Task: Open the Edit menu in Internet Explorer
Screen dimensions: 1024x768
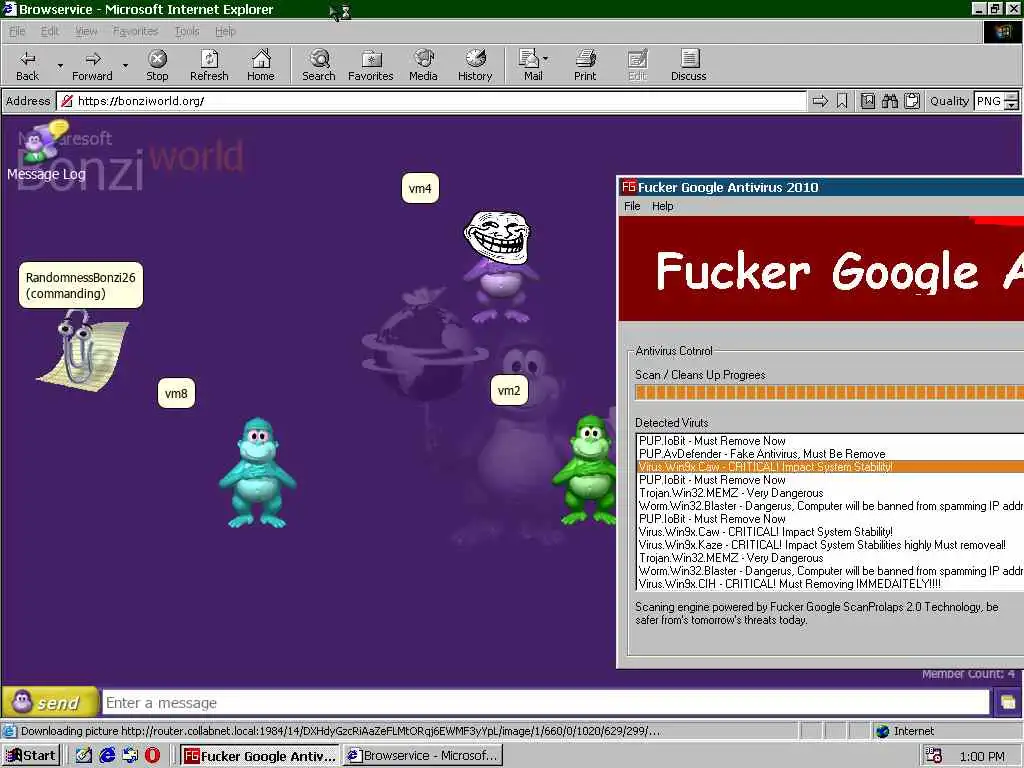Action: point(50,31)
